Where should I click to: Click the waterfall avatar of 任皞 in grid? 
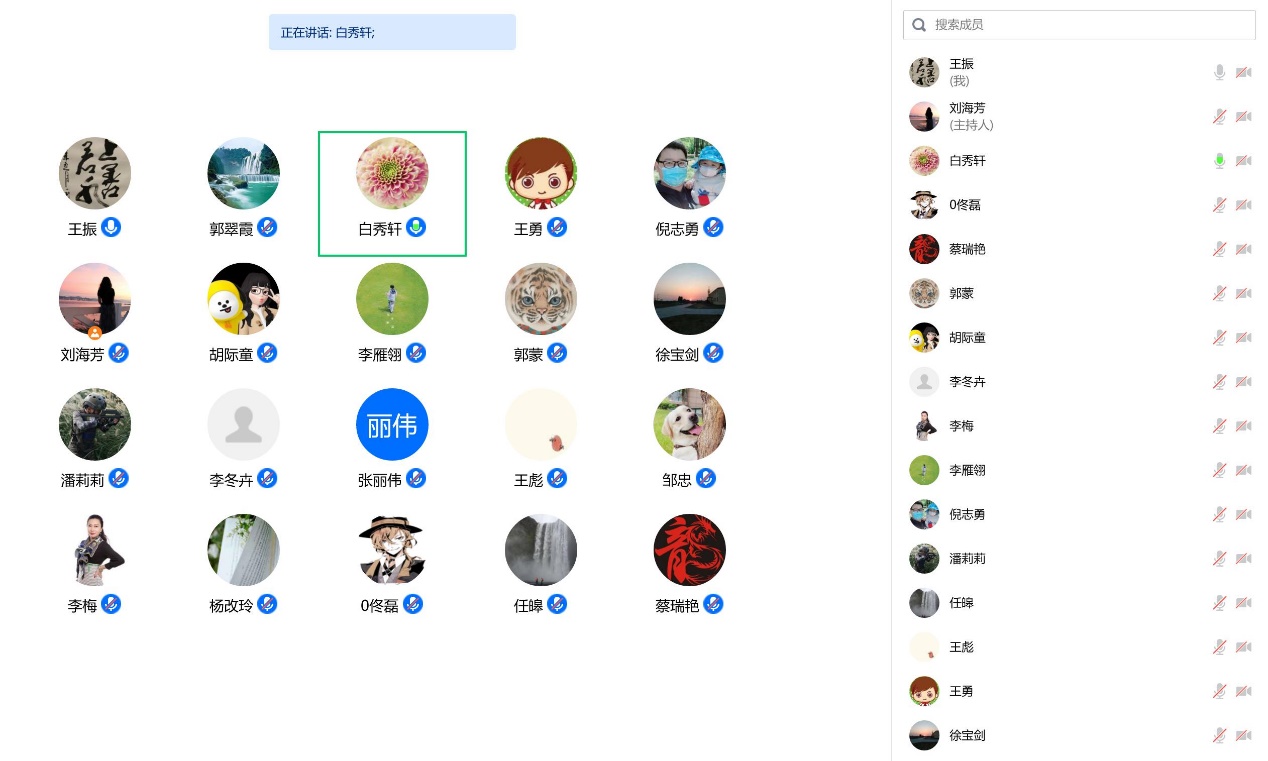point(541,550)
